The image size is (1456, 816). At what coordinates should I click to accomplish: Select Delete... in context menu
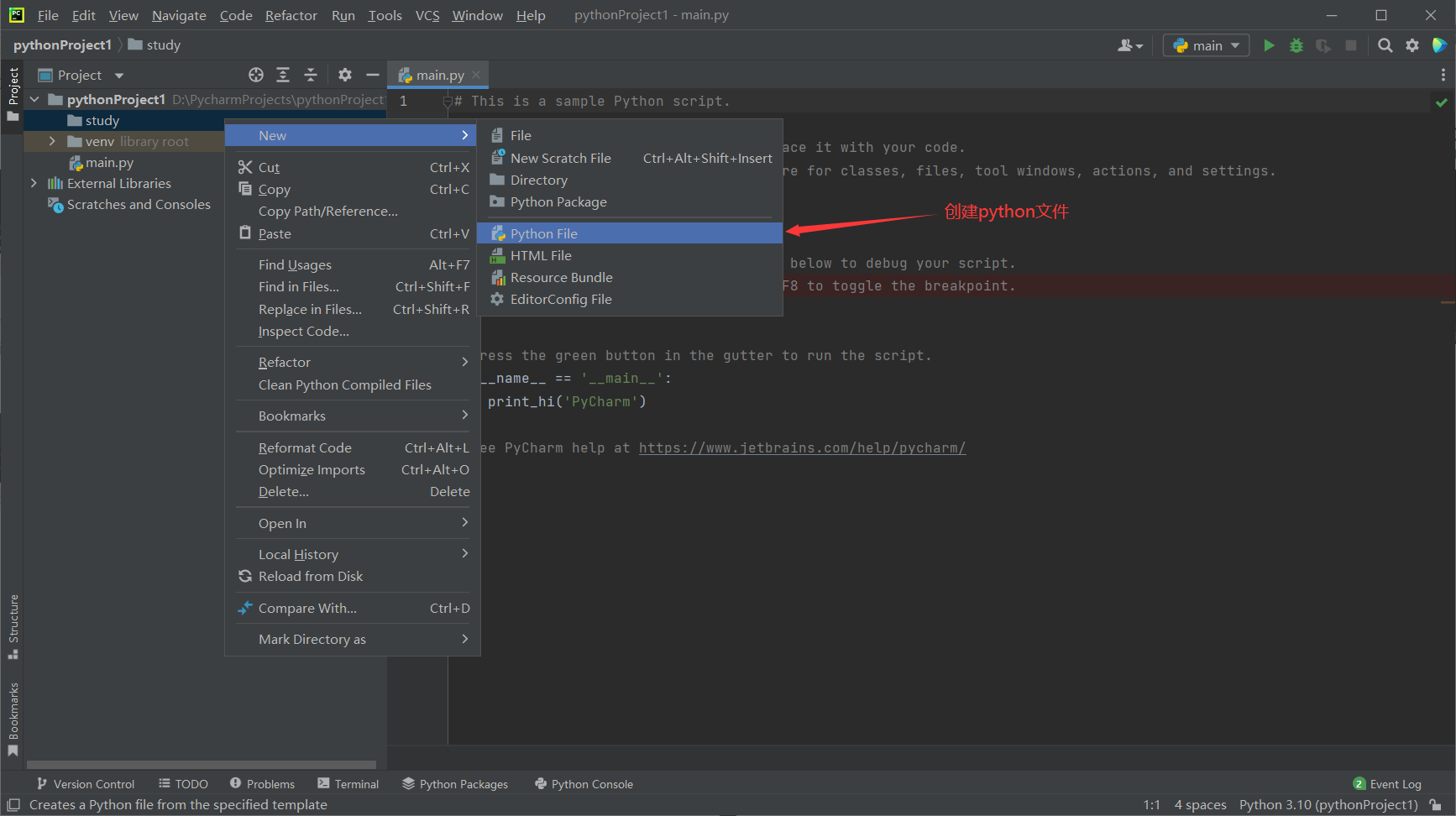click(x=353, y=491)
